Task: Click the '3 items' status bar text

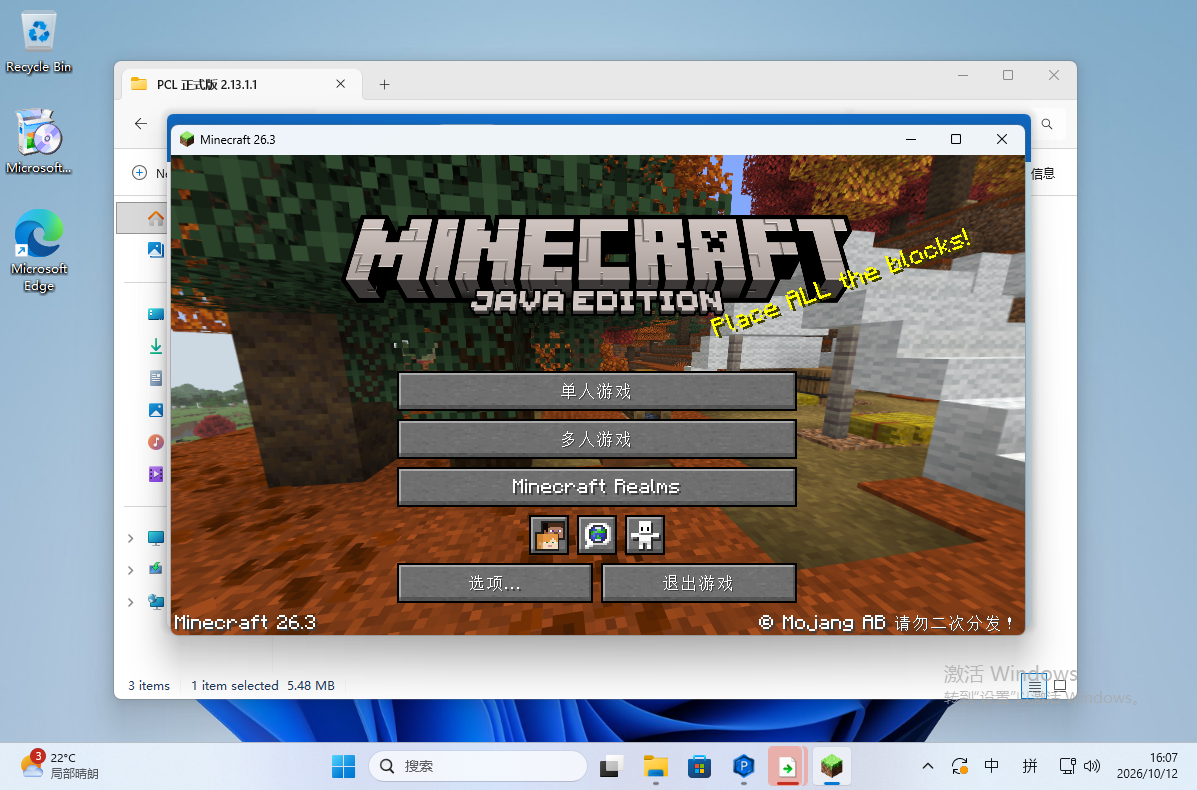Action: tap(149, 685)
